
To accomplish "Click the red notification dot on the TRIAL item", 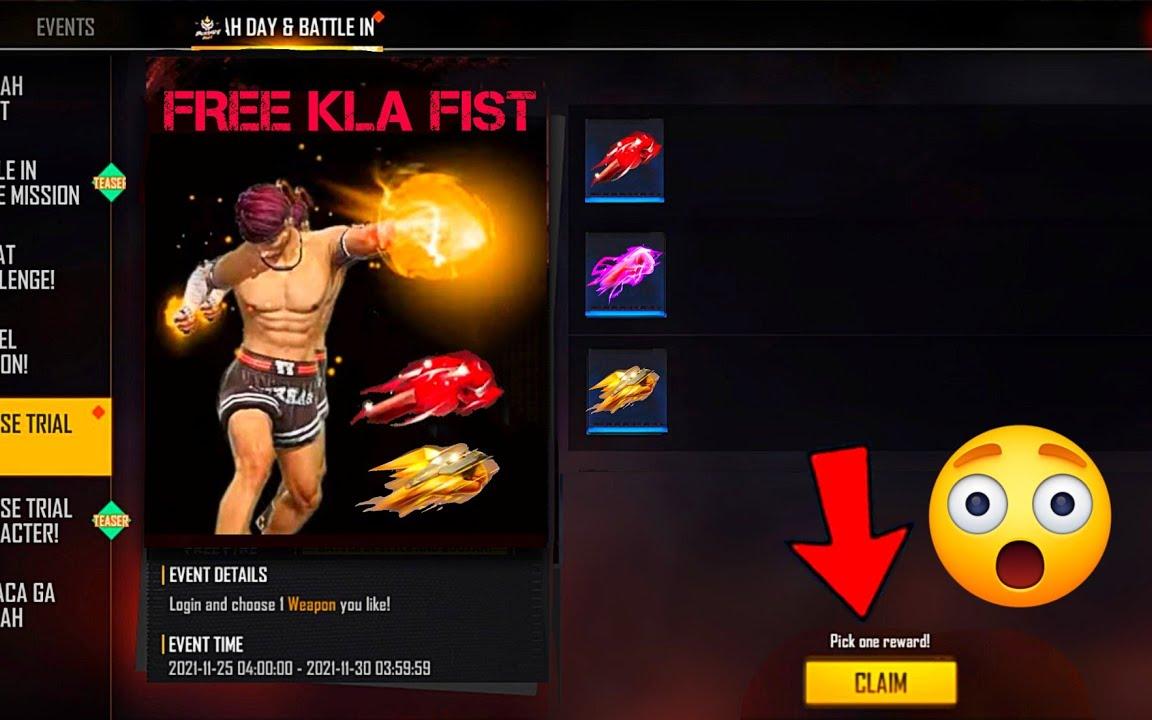I will click(x=98, y=412).
